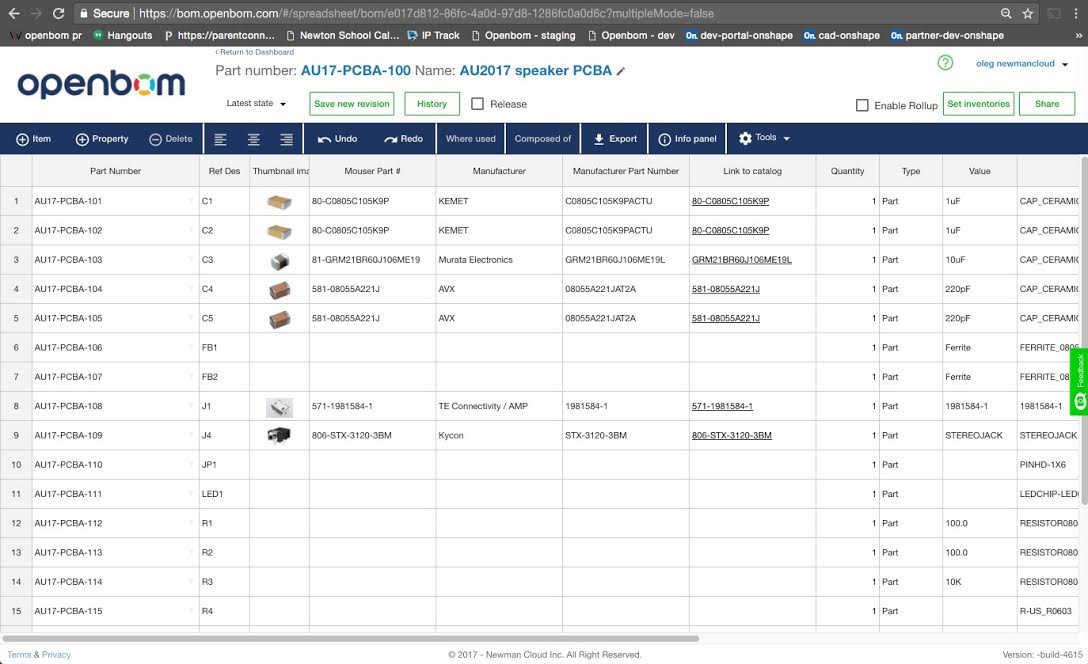Click Save new revision button
The height and width of the screenshot is (664, 1088).
tap(352, 104)
